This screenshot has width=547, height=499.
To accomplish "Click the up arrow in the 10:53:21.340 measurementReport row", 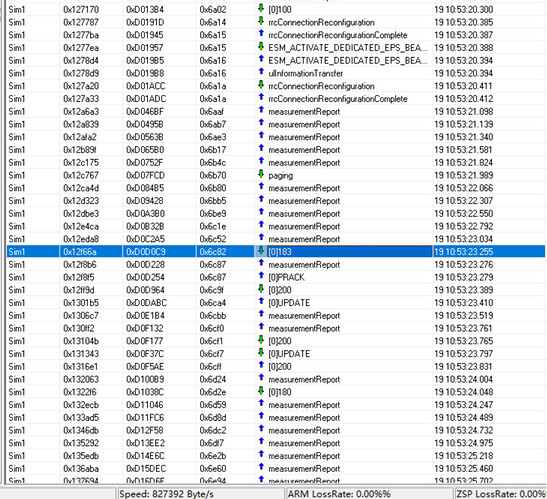I will pyautogui.click(x=261, y=136).
